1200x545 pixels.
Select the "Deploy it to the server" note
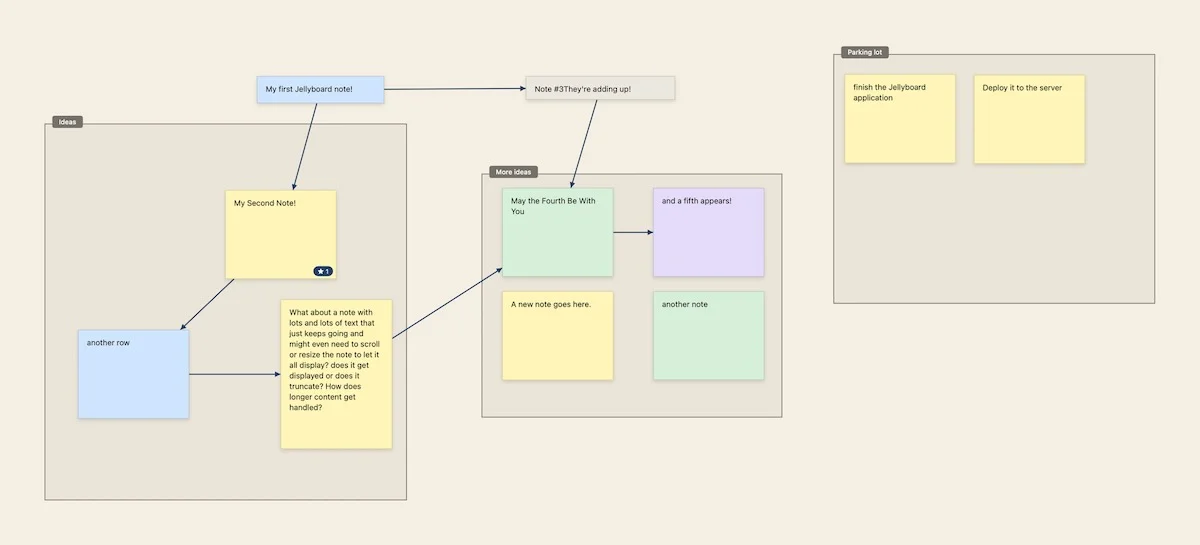click(x=1029, y=119)
